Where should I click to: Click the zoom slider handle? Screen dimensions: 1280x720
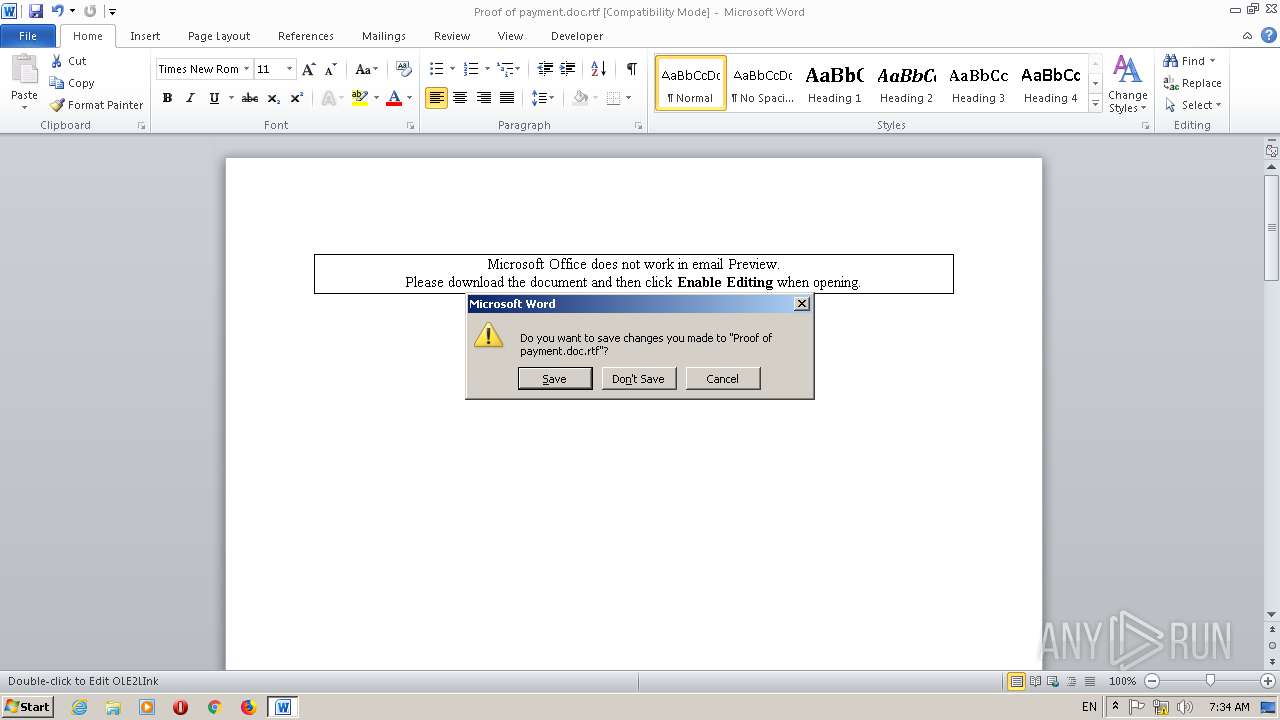(1210, 681)
